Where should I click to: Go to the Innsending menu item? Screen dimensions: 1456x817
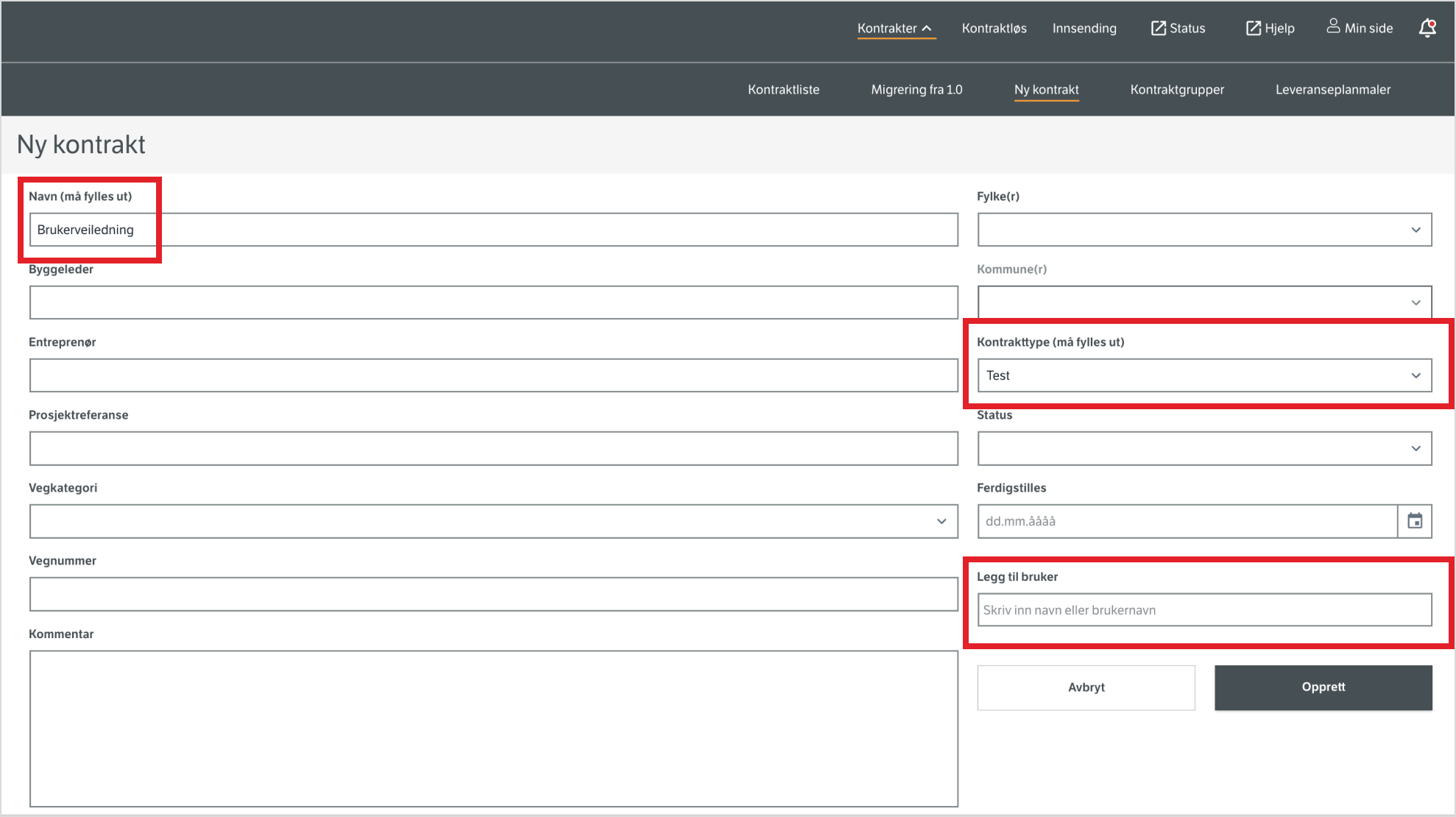1084,28
